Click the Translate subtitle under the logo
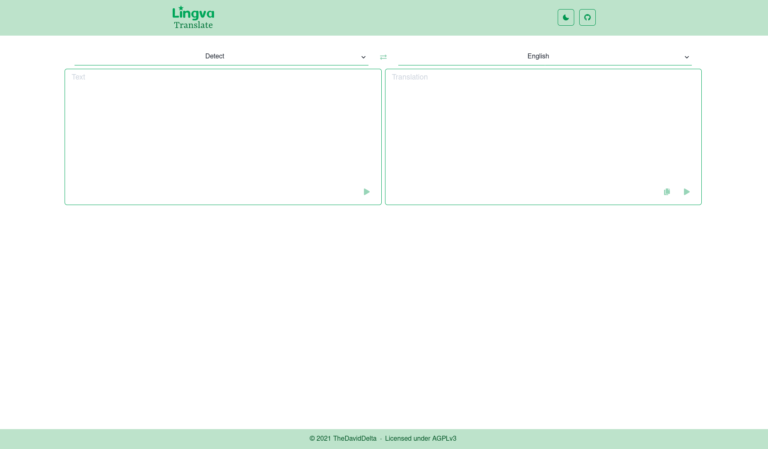768x449 pixels. [193, 26]
